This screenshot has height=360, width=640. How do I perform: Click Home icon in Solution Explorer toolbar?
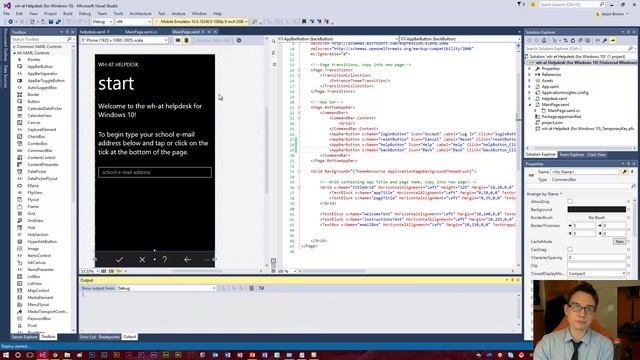pos(544,41)
